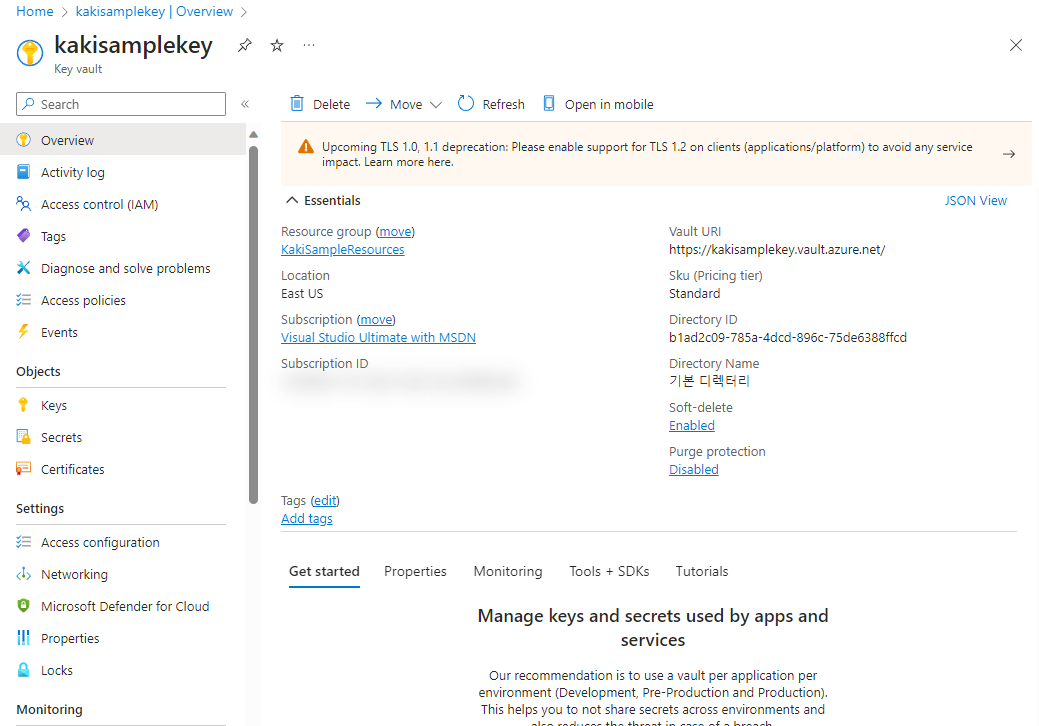Click the Certificates icon
The image size is (1039, 726).
(23, 468)
